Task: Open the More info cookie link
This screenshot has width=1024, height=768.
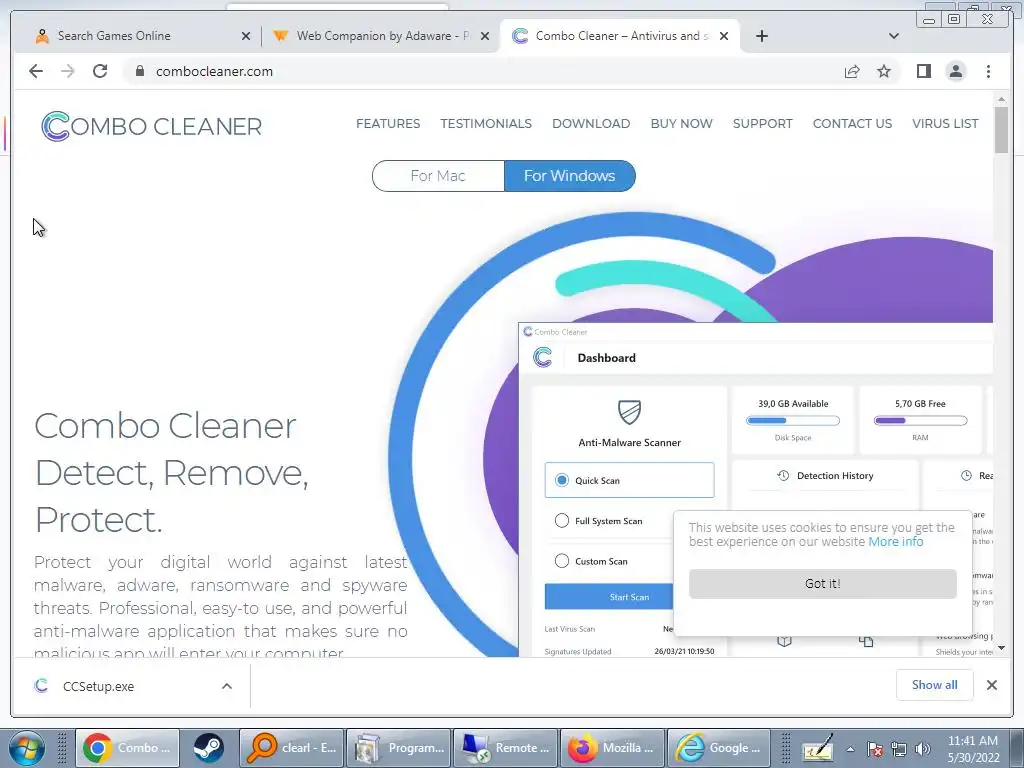Action: (895, 541)
